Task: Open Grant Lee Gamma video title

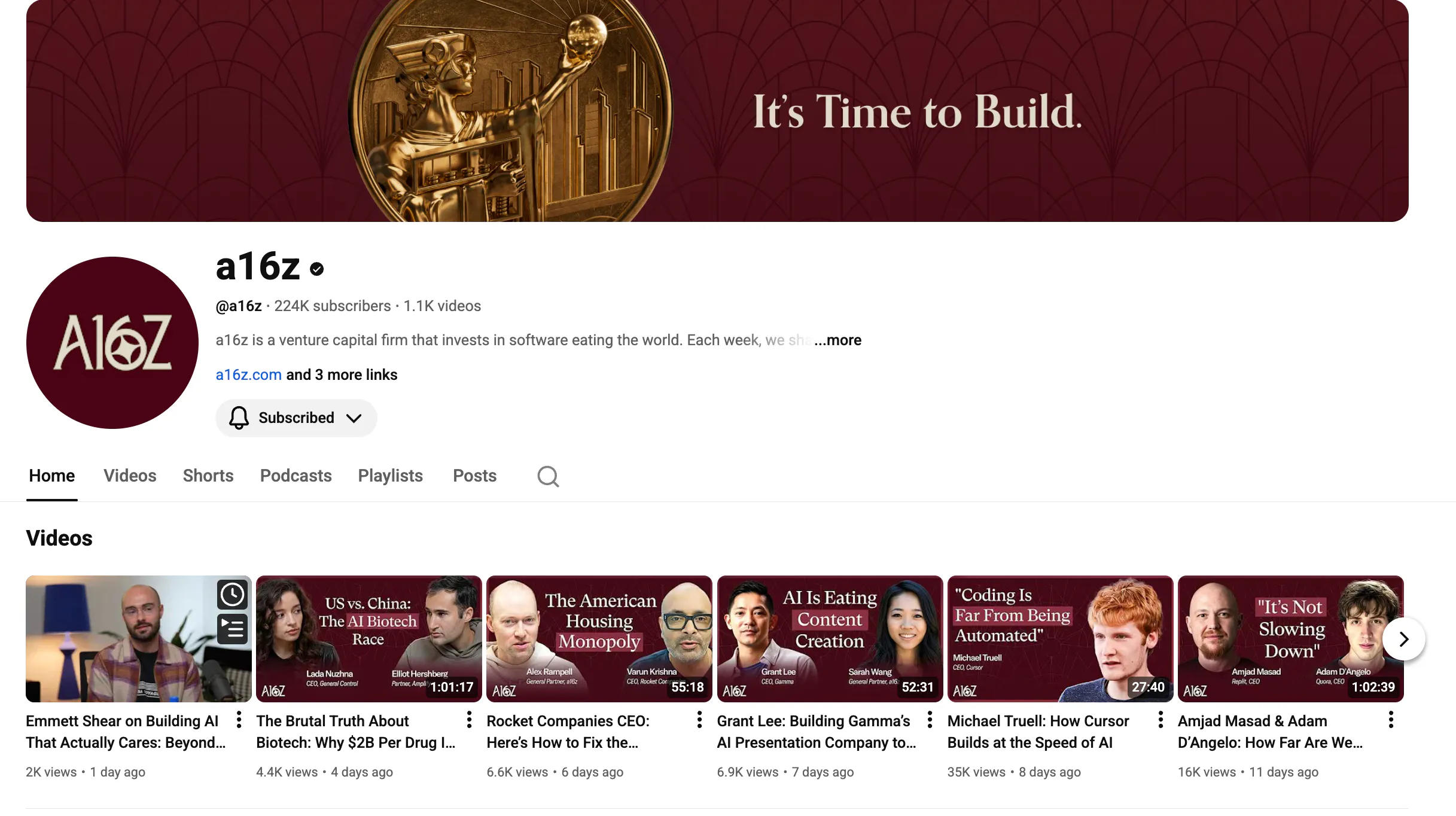Action: tap(816, 732)
